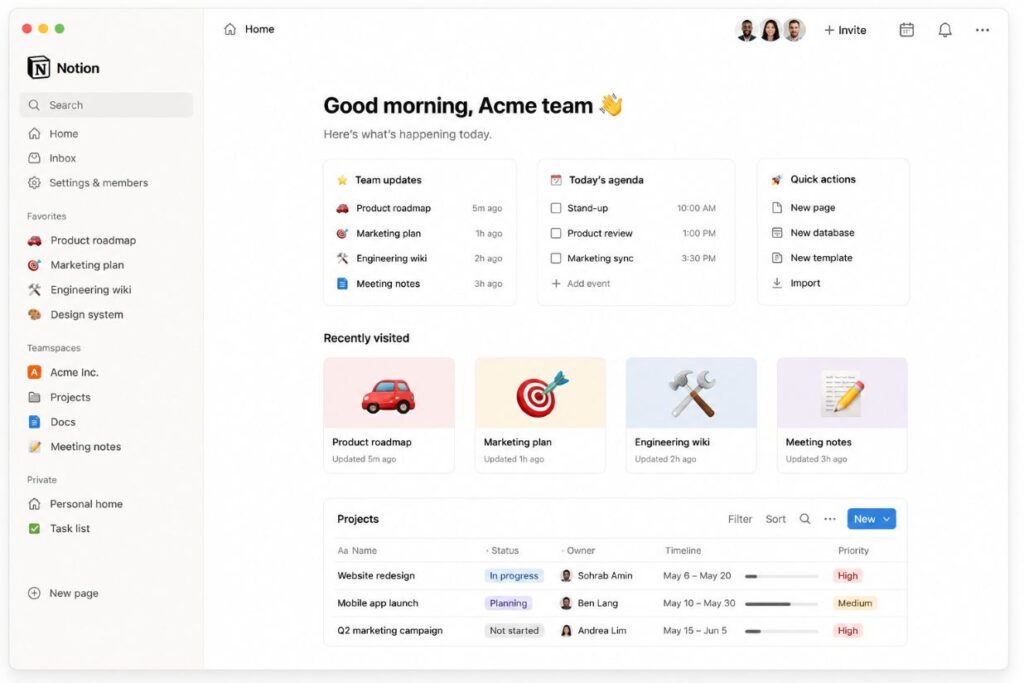Image resolution: width=1024 pixels, height=683 pixels.
Task: Click the Engineering wiki tools icon in Favorites
Action: [x=35, y=290]
